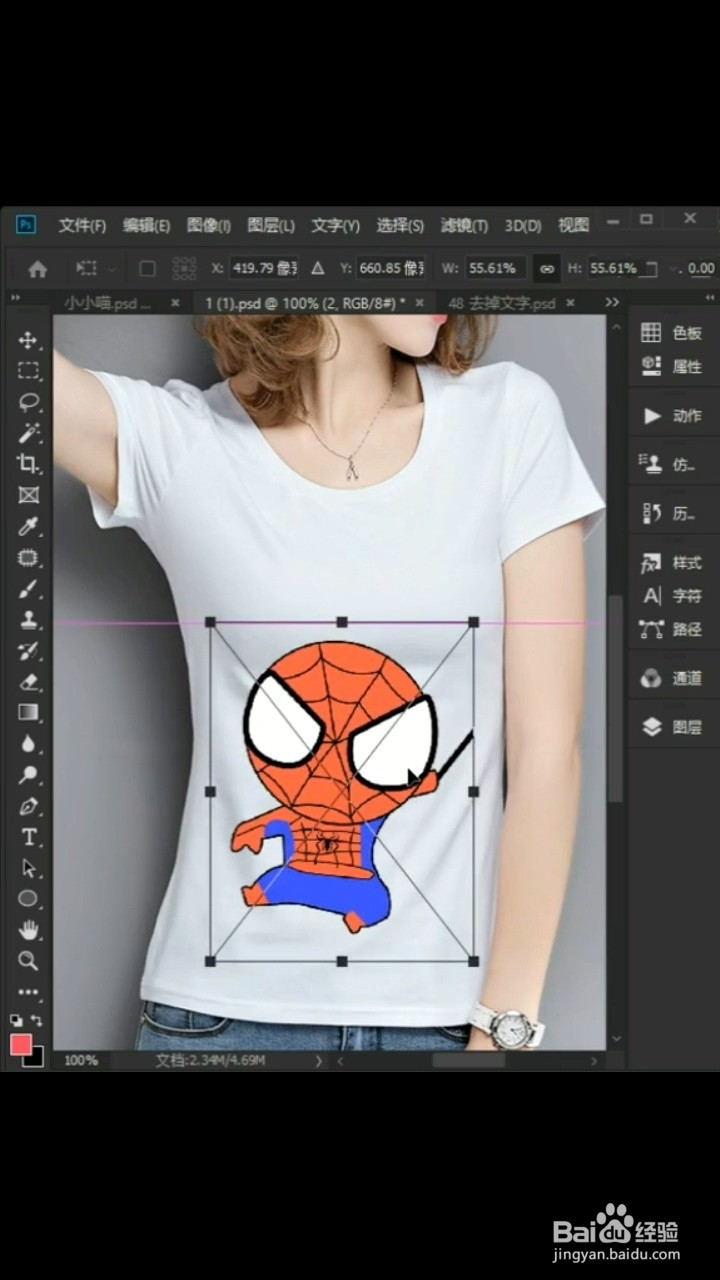720x1280 pixels.
Task: Toggle relative positioning triangle icon
Action: pyautogui.click(x=318, y=268)
